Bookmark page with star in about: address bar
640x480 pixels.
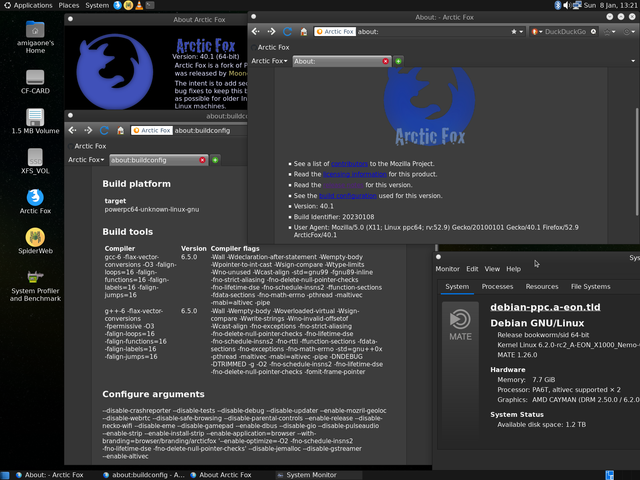pyautogui.click(x=514, y=31)
